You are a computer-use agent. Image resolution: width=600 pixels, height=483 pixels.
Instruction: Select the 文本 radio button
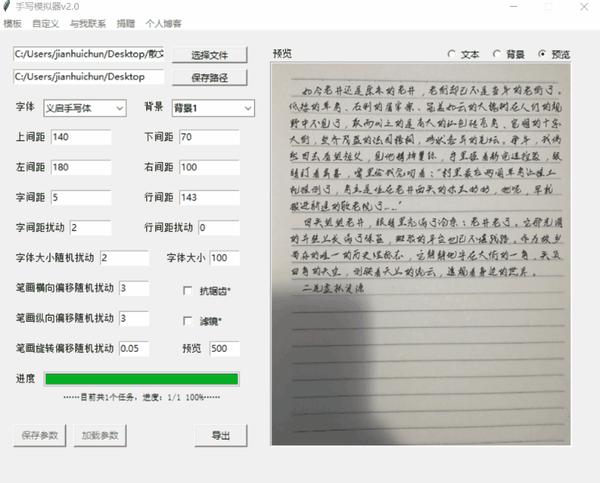click(452, 54)
